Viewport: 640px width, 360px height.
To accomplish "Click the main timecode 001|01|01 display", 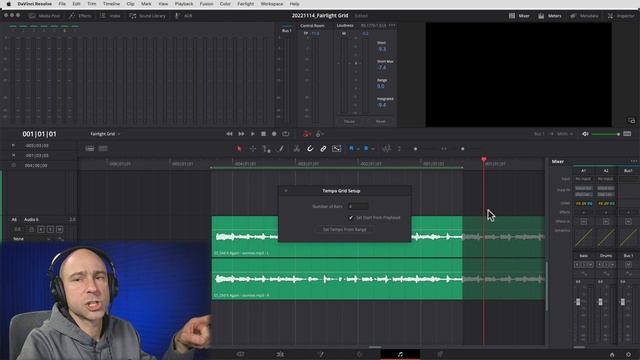I will (x=40, y=134).
